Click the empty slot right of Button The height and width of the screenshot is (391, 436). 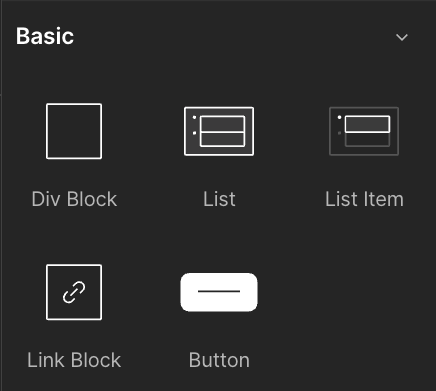(x=364, y=312)
